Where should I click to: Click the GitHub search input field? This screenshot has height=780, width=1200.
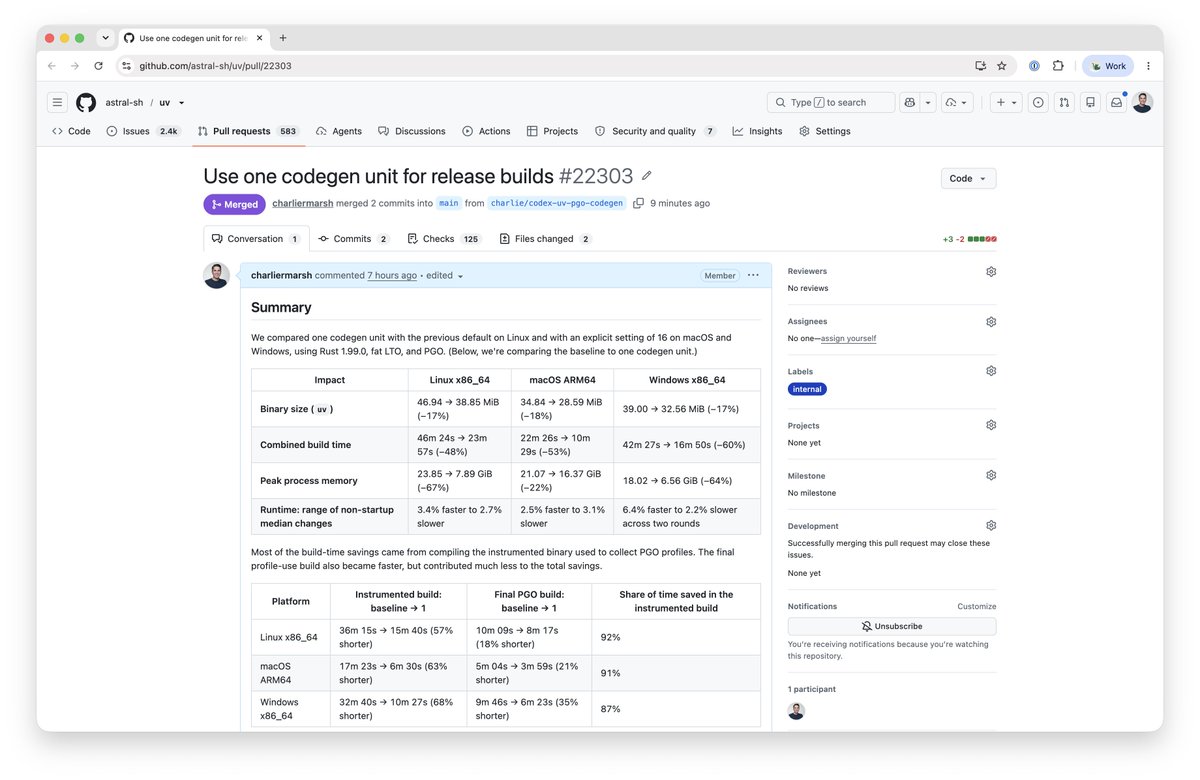coord(831,102)
